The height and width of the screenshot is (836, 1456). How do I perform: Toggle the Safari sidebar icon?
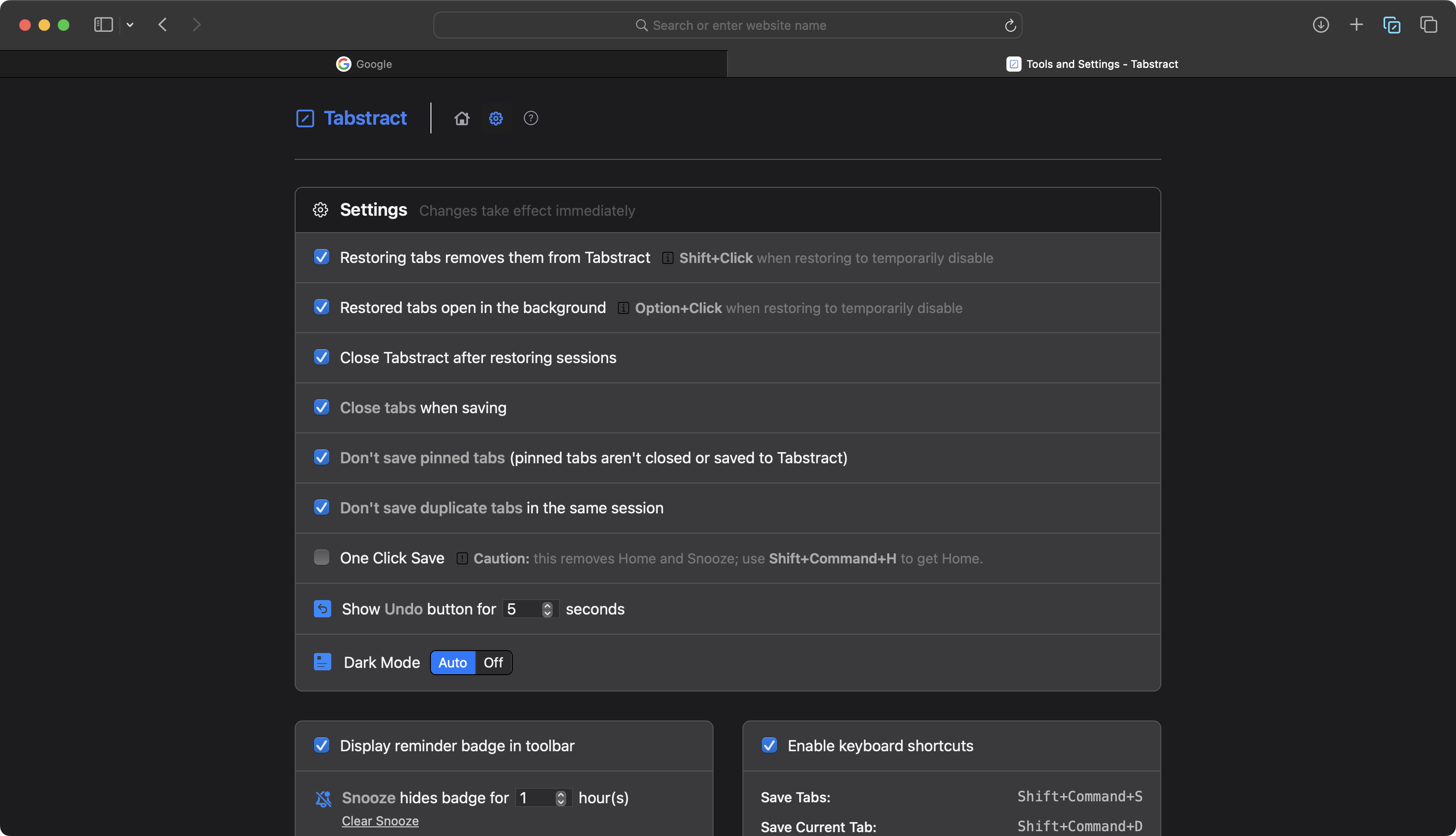(104, 25)
